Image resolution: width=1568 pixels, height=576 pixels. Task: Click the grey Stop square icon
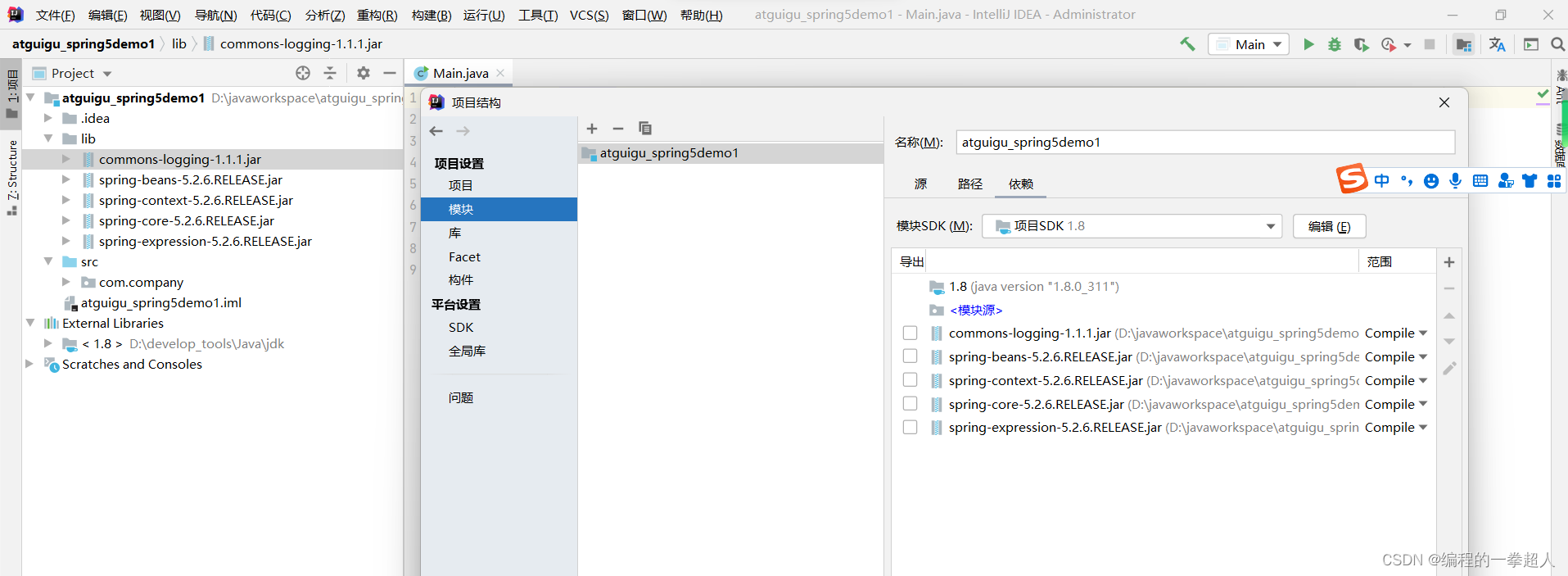pyautogui.click(x=1430, y=44)
